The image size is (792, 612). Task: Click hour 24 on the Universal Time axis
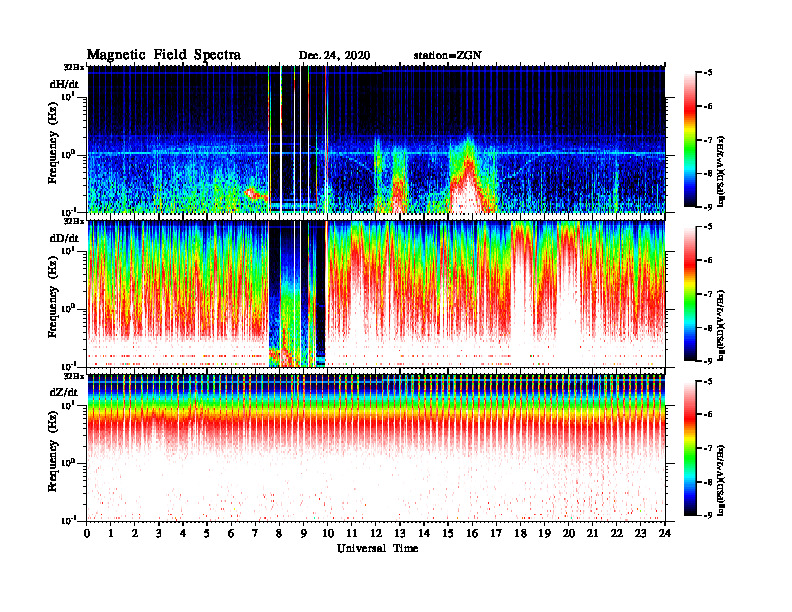coord(665,534)
